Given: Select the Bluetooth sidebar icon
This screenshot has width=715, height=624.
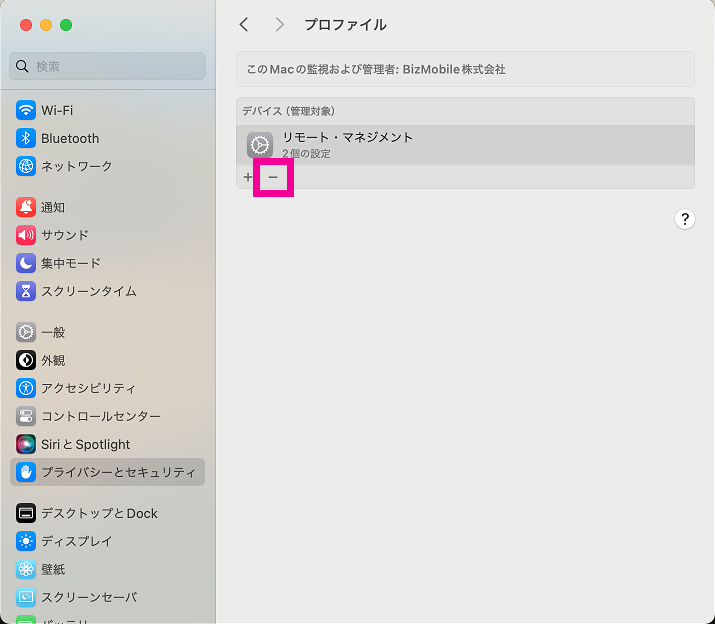Looking at the screenshot, I should coord(26,138).
